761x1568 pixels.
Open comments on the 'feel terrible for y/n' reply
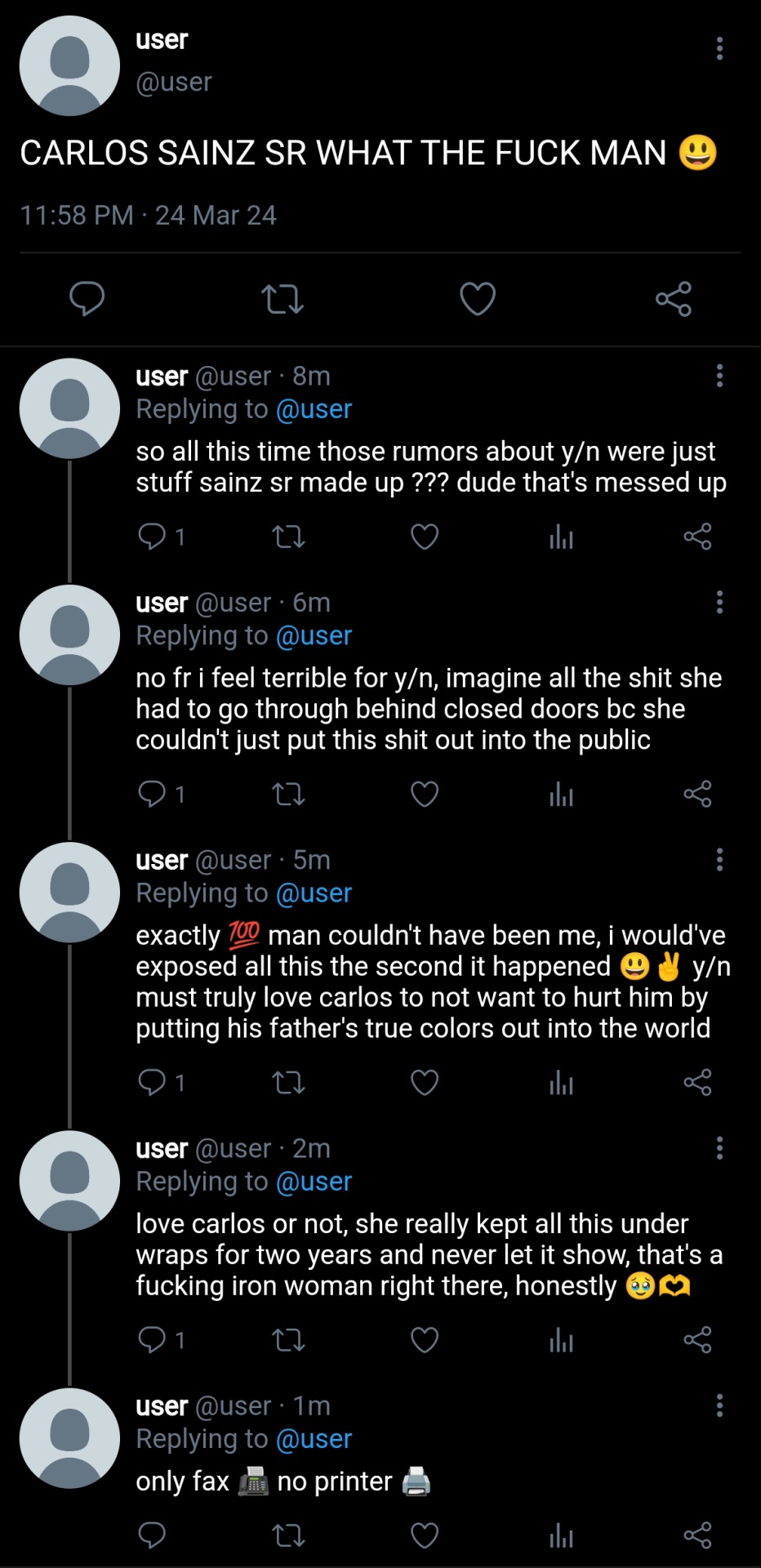153,794
